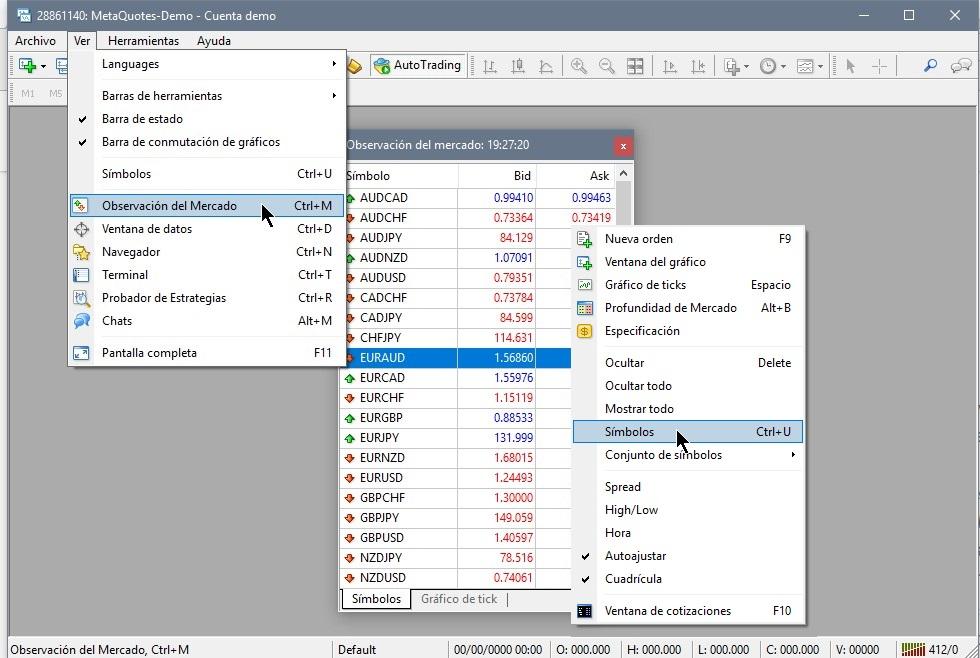The image size is (980, 658).
Task: Open Navegador from the Ver menu
Action: [x=207, y=252]
